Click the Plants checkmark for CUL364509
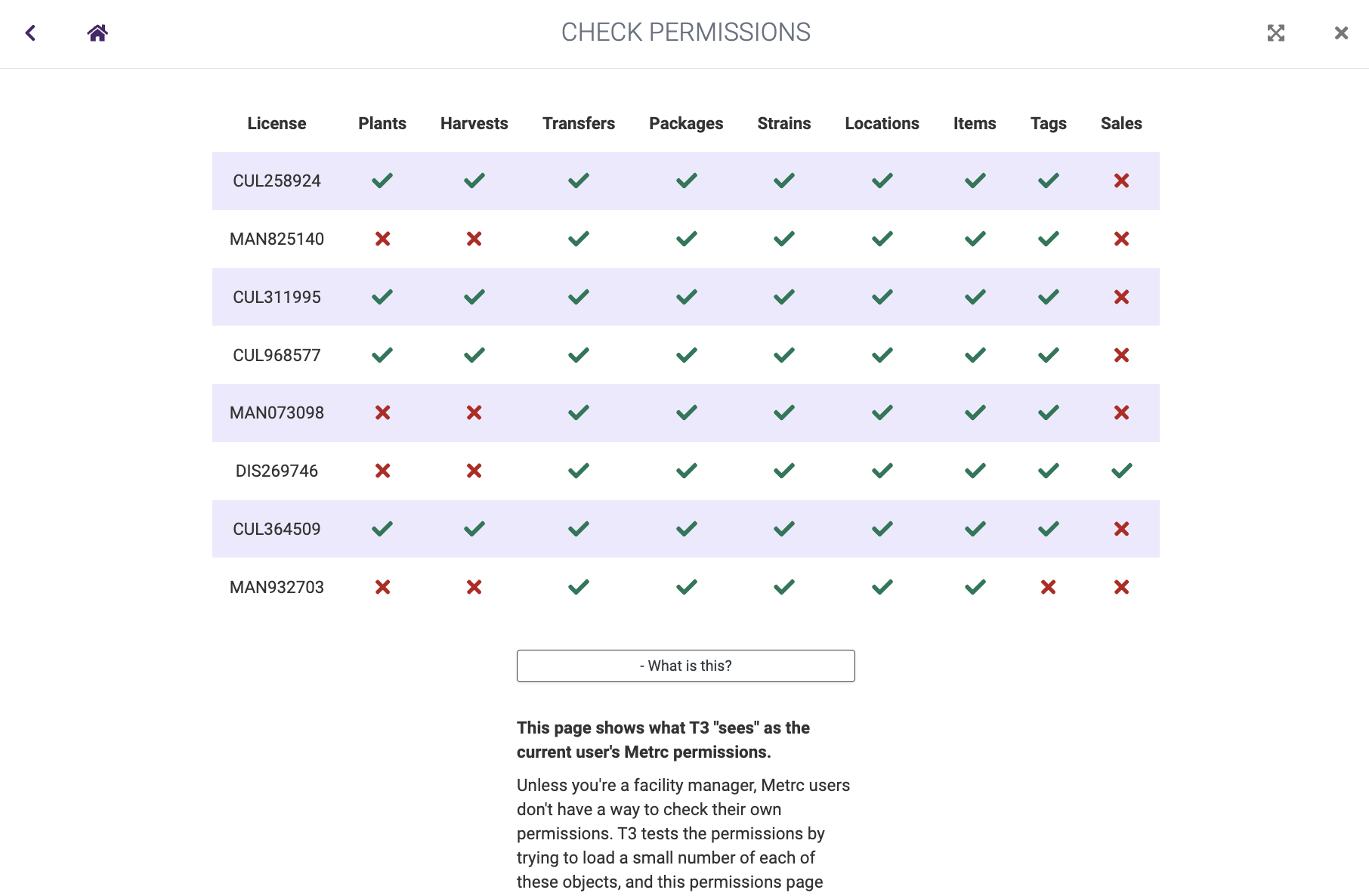The width and height of the screenshot is (1369, 896). (x=382, y=529)
